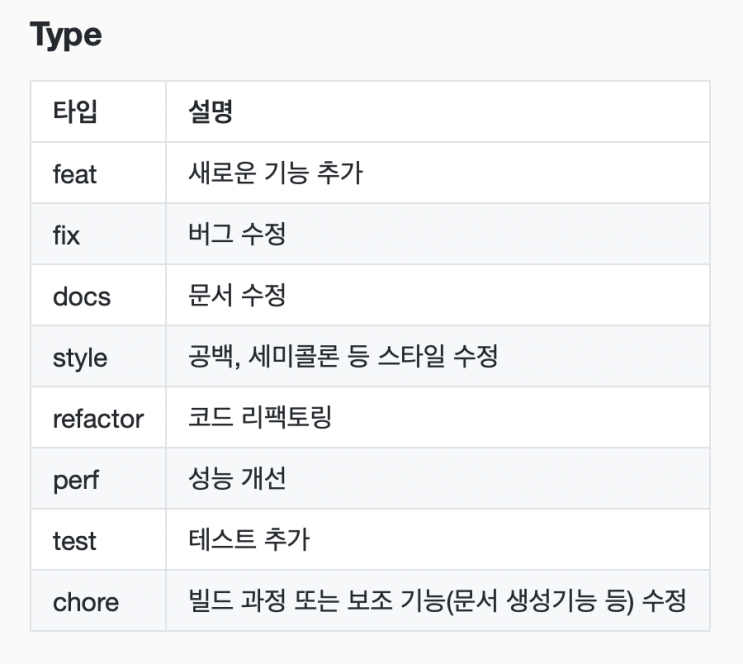
Task: Click the '문서 수정' description
Action: (237, 295)
